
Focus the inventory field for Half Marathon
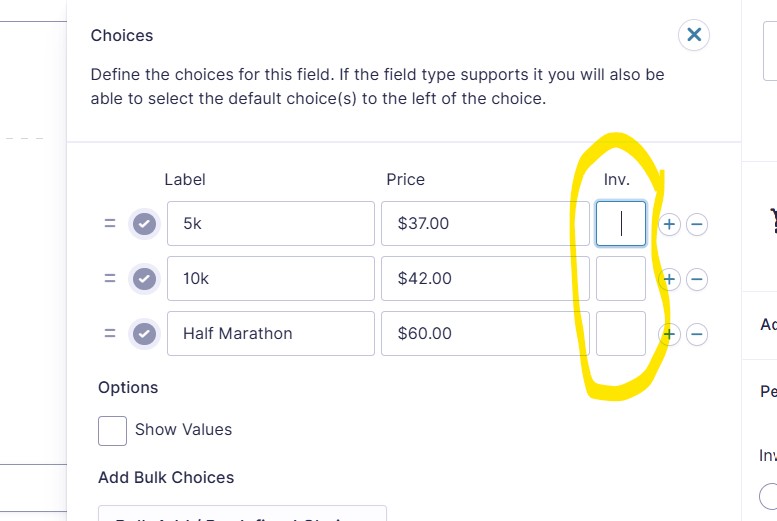click(x=620, y=334)
